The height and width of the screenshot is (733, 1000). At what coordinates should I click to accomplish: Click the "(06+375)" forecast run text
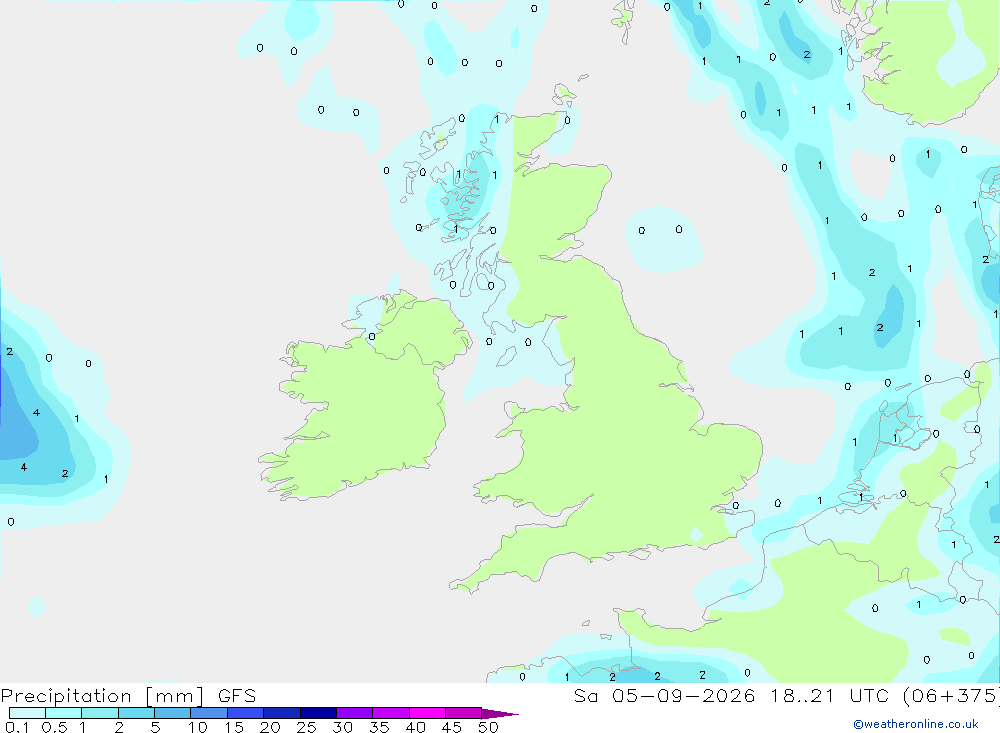[951, 696]
